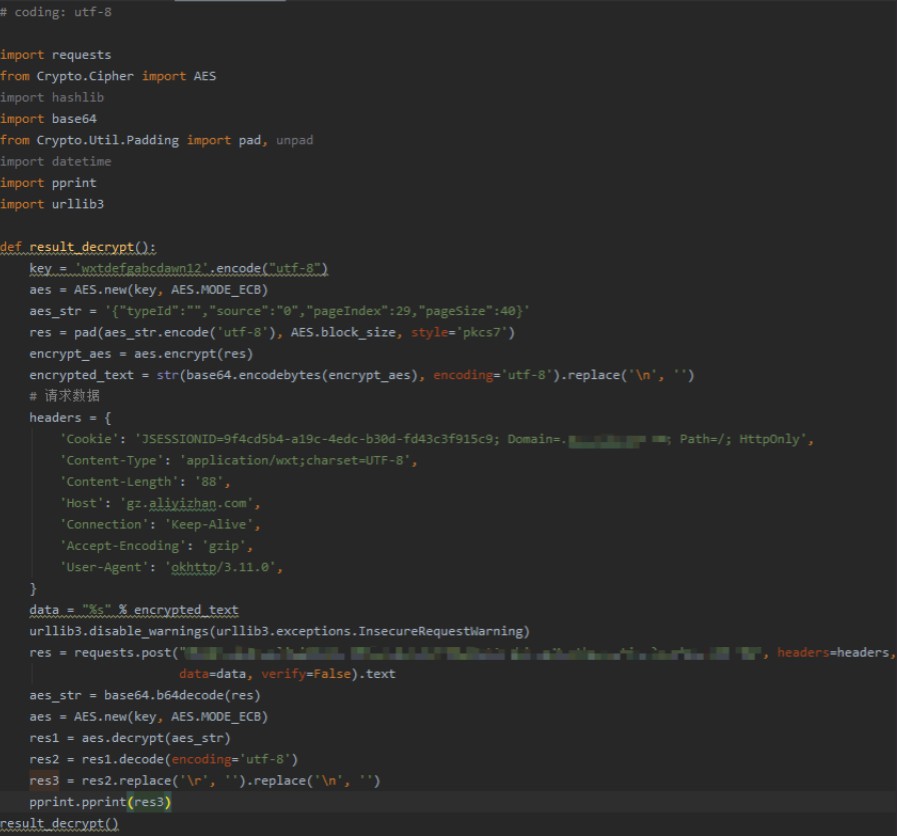Click the unused 'import hashlib' line

52,98
